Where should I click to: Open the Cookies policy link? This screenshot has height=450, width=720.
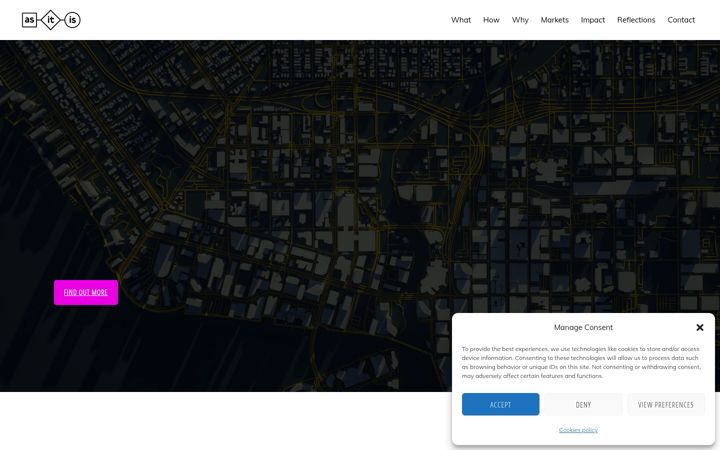click(x=578, y=430)
